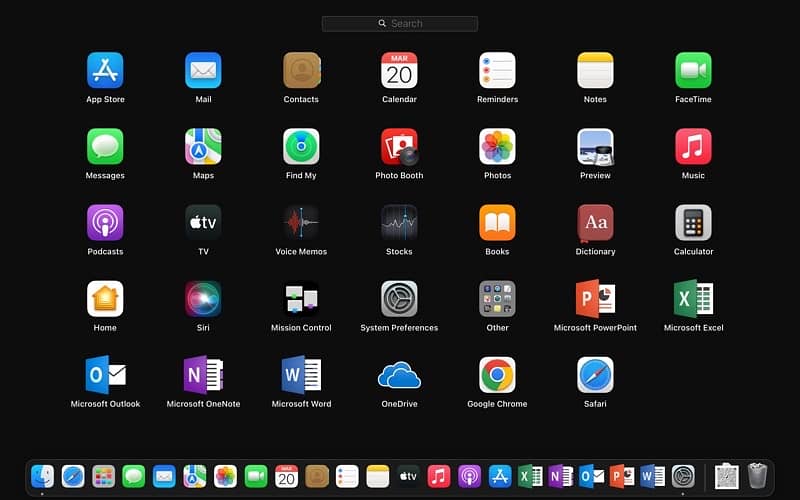This screenshot has width=800, height=500.
Task: Click Finder icon in the Dock
Action: pos(42,476)
